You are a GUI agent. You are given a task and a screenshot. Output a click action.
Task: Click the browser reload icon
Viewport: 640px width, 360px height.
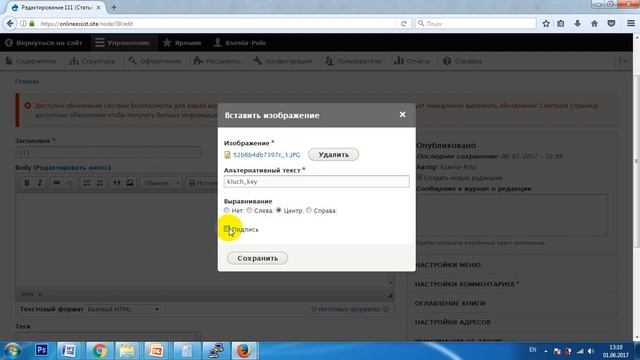pos(404,24)
